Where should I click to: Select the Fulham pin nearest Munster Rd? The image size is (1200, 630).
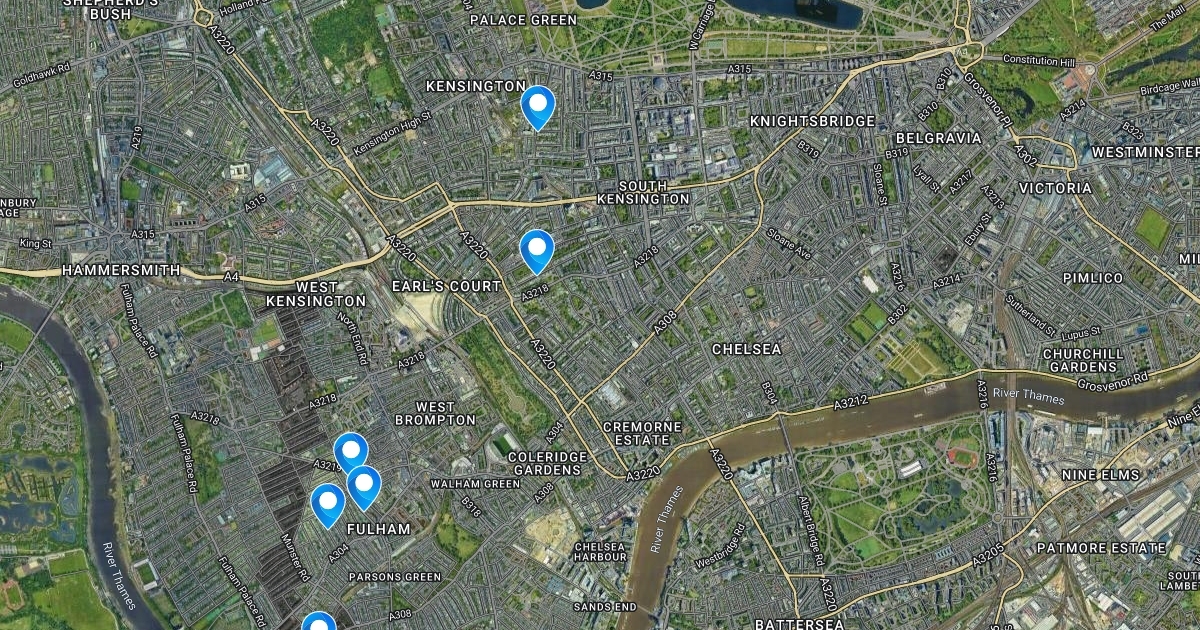pos(328,505)
